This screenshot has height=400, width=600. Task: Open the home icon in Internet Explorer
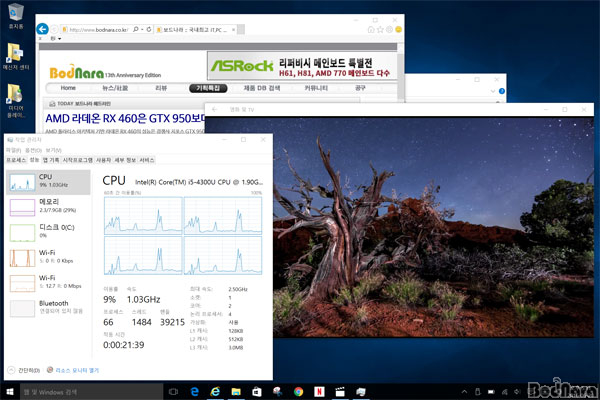coord(370,29)
